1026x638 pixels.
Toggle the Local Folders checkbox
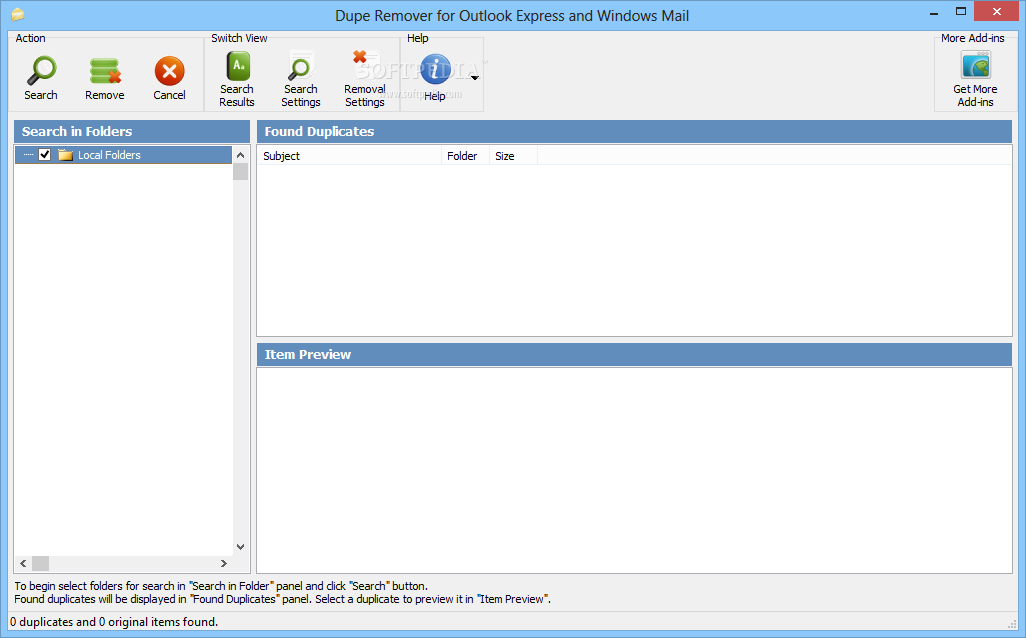[44, 155]
